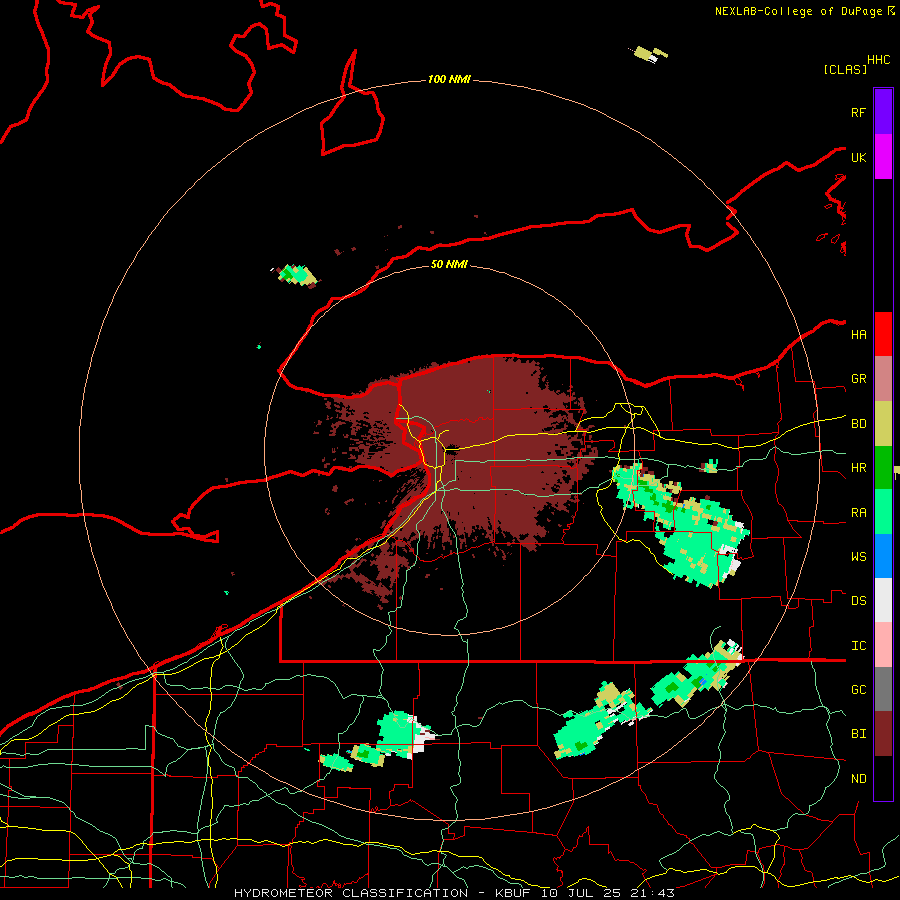Click the HA red legend swatch
The height and width of the screenshot is (900, 900).
[x=883, y=334]
